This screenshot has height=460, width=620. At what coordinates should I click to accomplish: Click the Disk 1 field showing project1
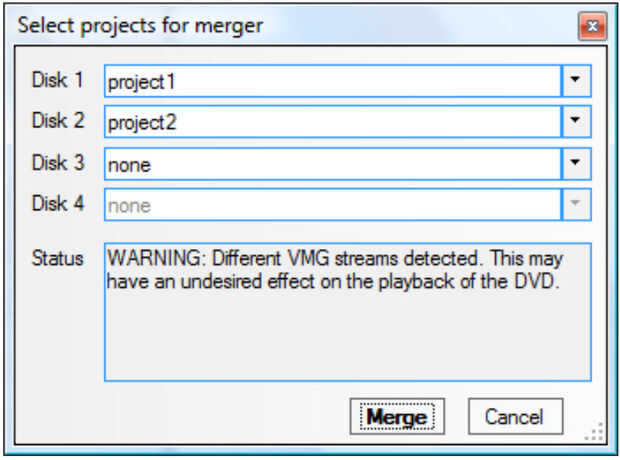tap(330, 81)
